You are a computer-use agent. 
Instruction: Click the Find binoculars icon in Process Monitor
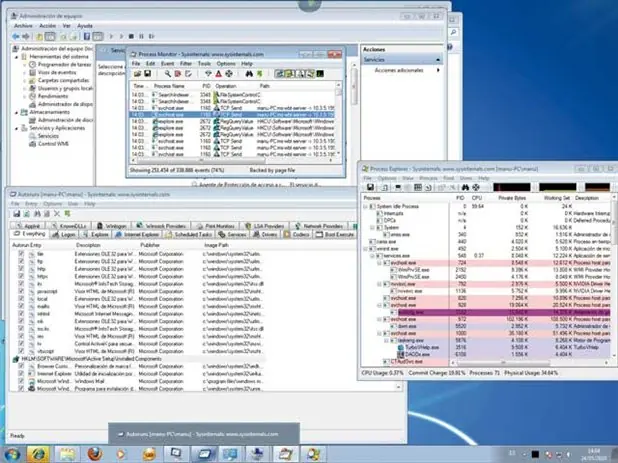(249, 74)
